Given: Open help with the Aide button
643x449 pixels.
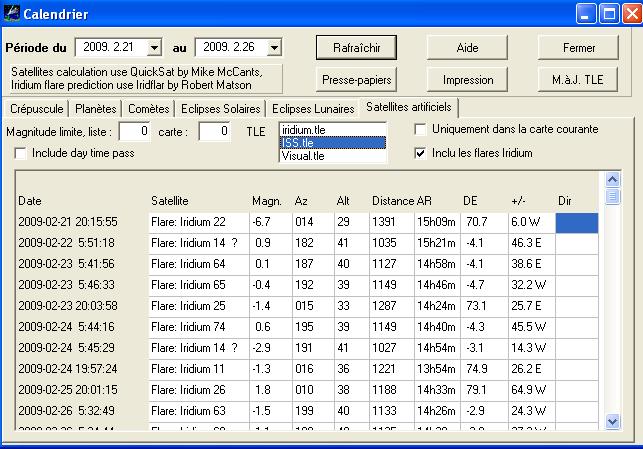Looking at the screenshot, I should (x=467, y=48).
